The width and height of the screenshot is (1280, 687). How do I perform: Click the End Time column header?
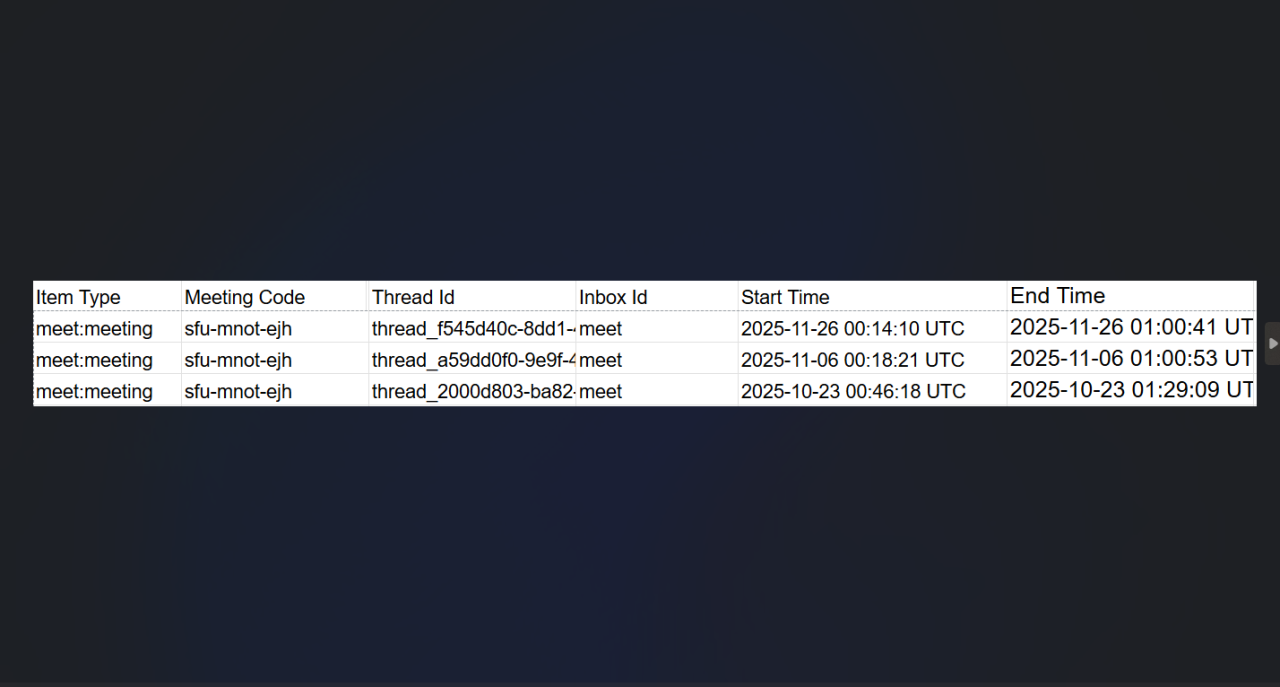tap(1057, 296)
